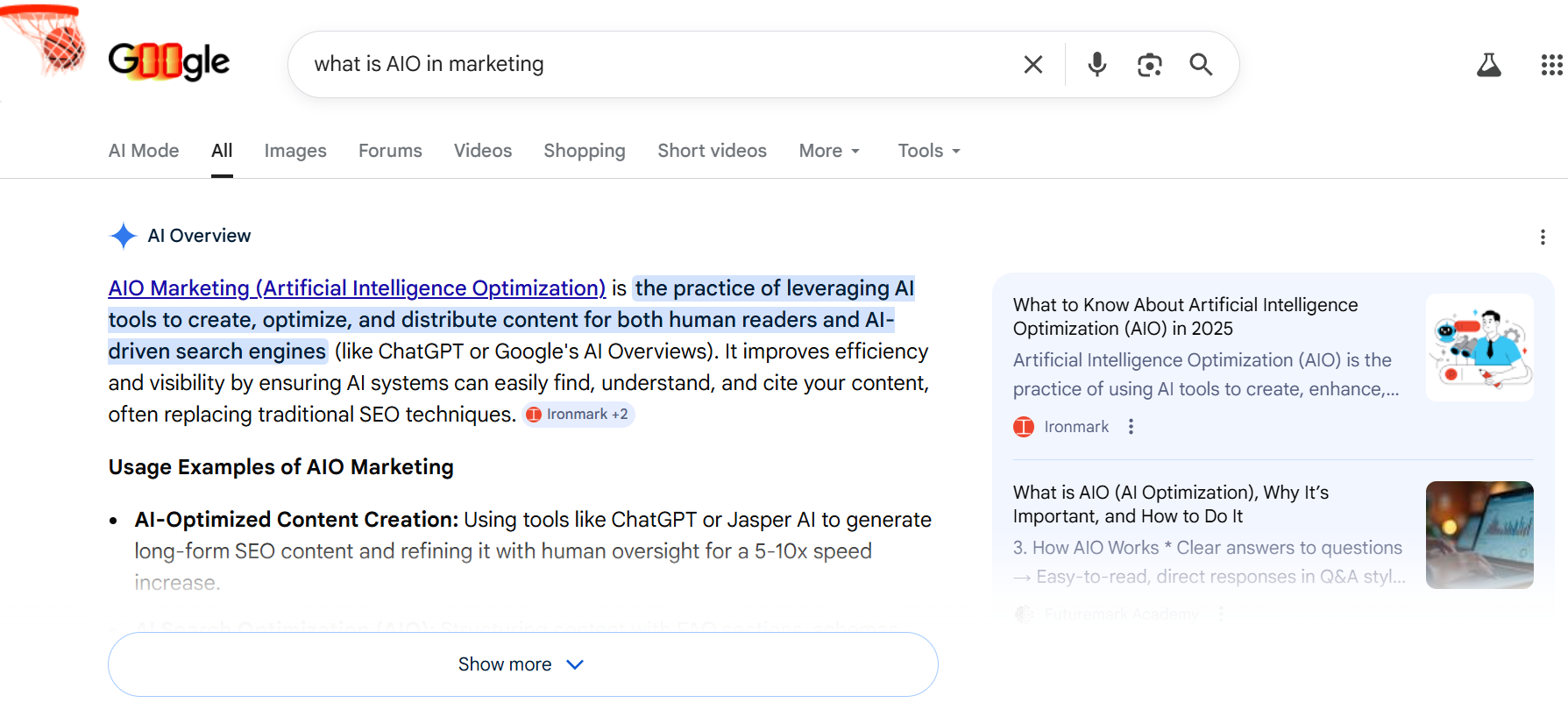Click the Ironmark source name text

pyautogui.click(x=1076, y=427)
